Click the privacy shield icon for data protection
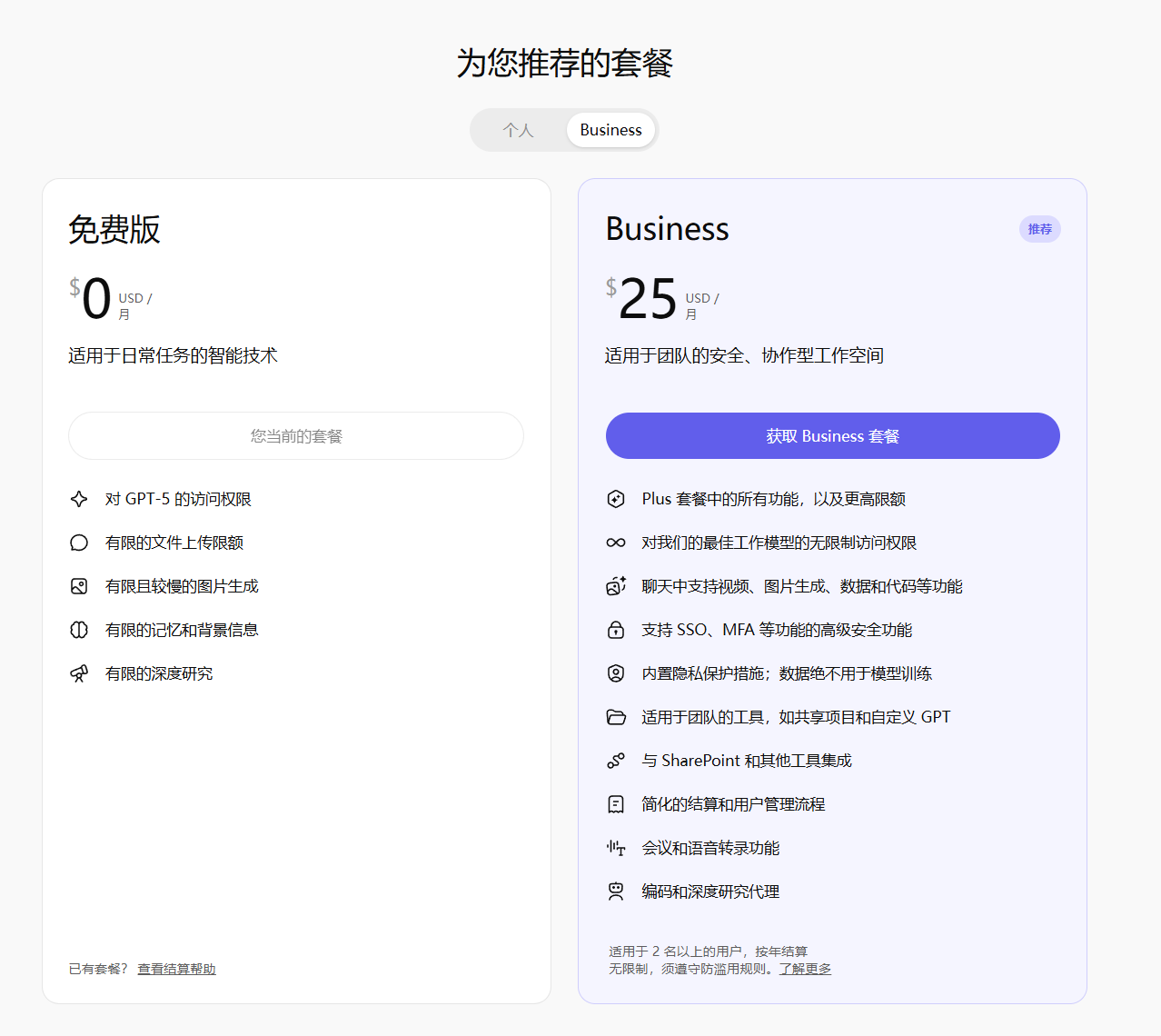 [x=616, y=673]
